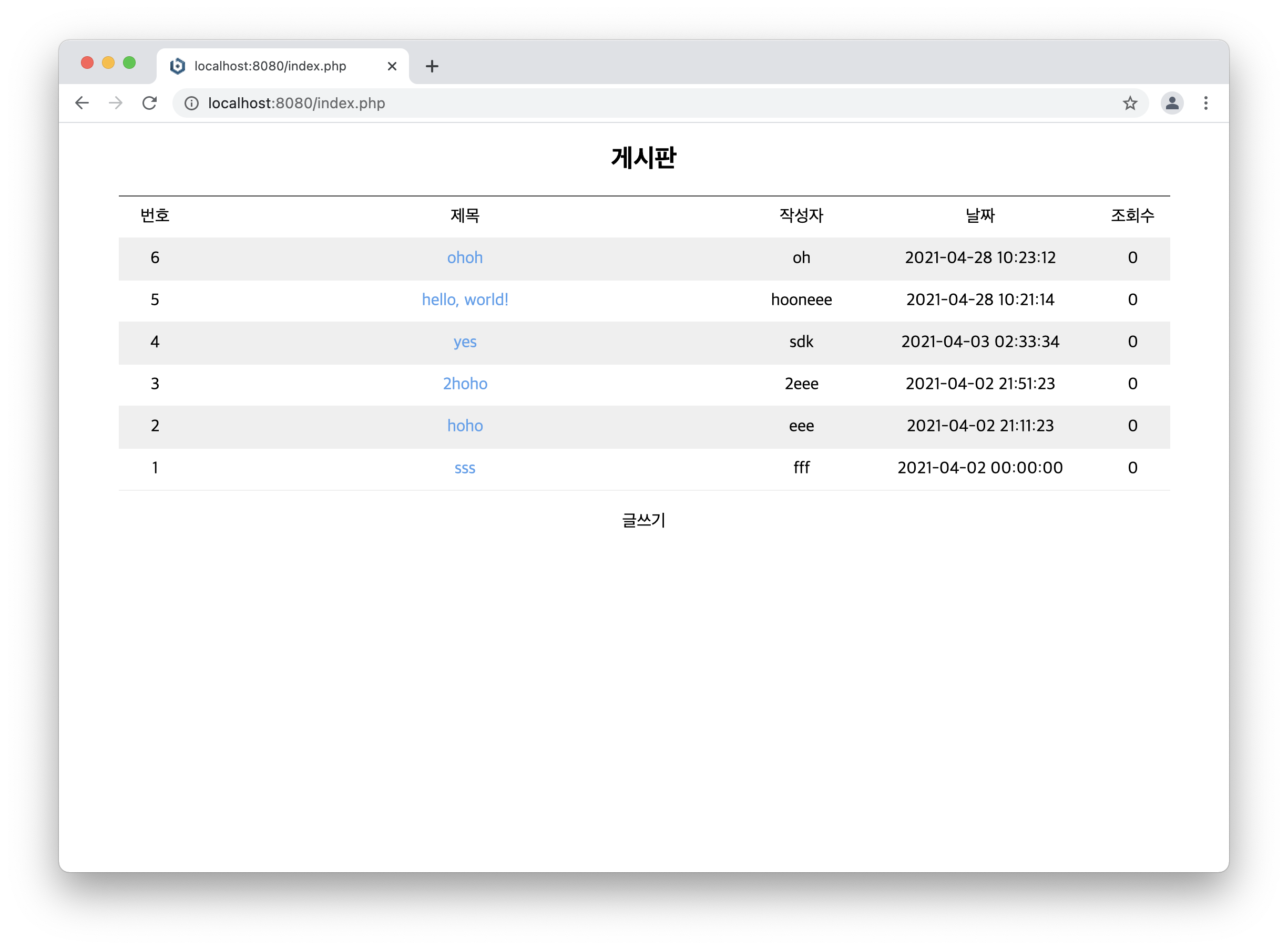Open the 'yes' post link
Screen dimensions: 1288x950
click(465, 342)
